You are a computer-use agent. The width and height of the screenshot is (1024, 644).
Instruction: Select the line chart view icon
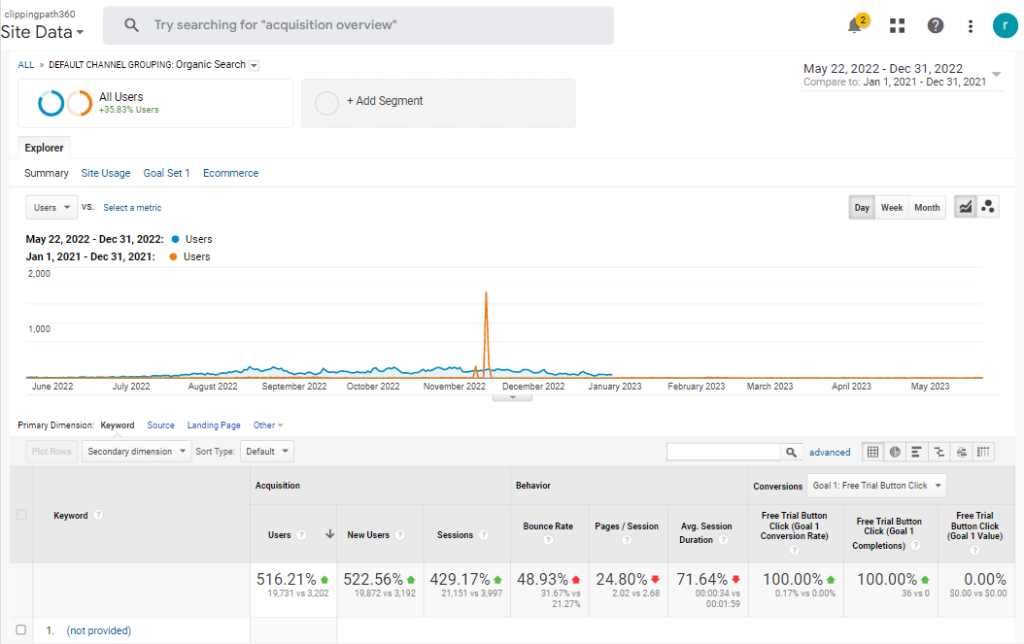click(965, 207)
